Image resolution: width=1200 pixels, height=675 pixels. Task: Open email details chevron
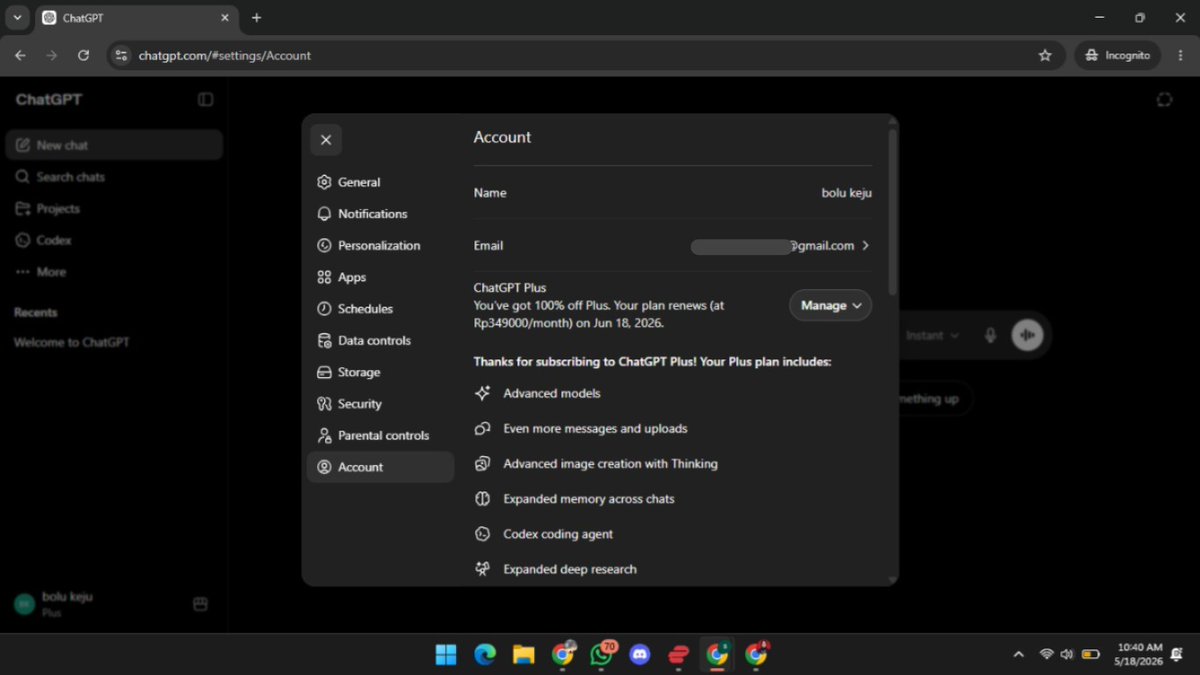point(866,246)
